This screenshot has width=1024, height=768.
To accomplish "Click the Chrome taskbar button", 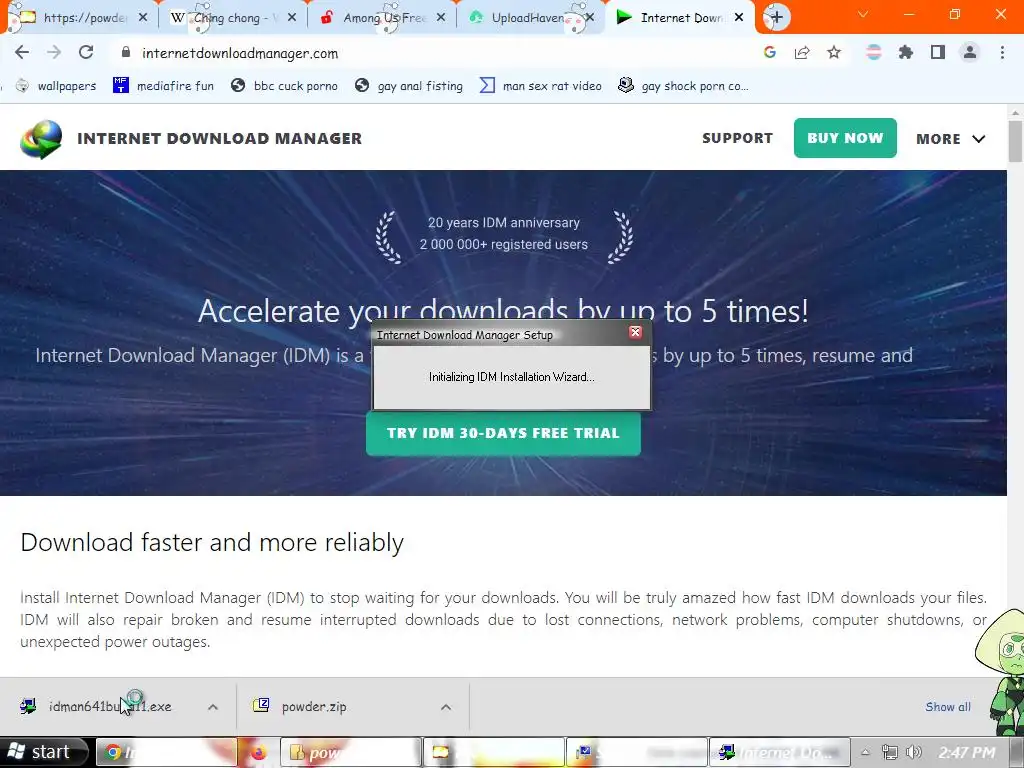I will pyautogui.click(x=166, y=752).
